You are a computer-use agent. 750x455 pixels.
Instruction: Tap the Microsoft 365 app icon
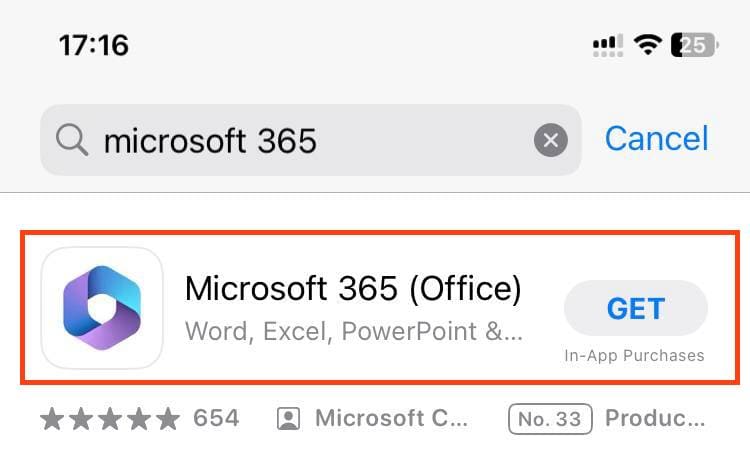point(102,307)
